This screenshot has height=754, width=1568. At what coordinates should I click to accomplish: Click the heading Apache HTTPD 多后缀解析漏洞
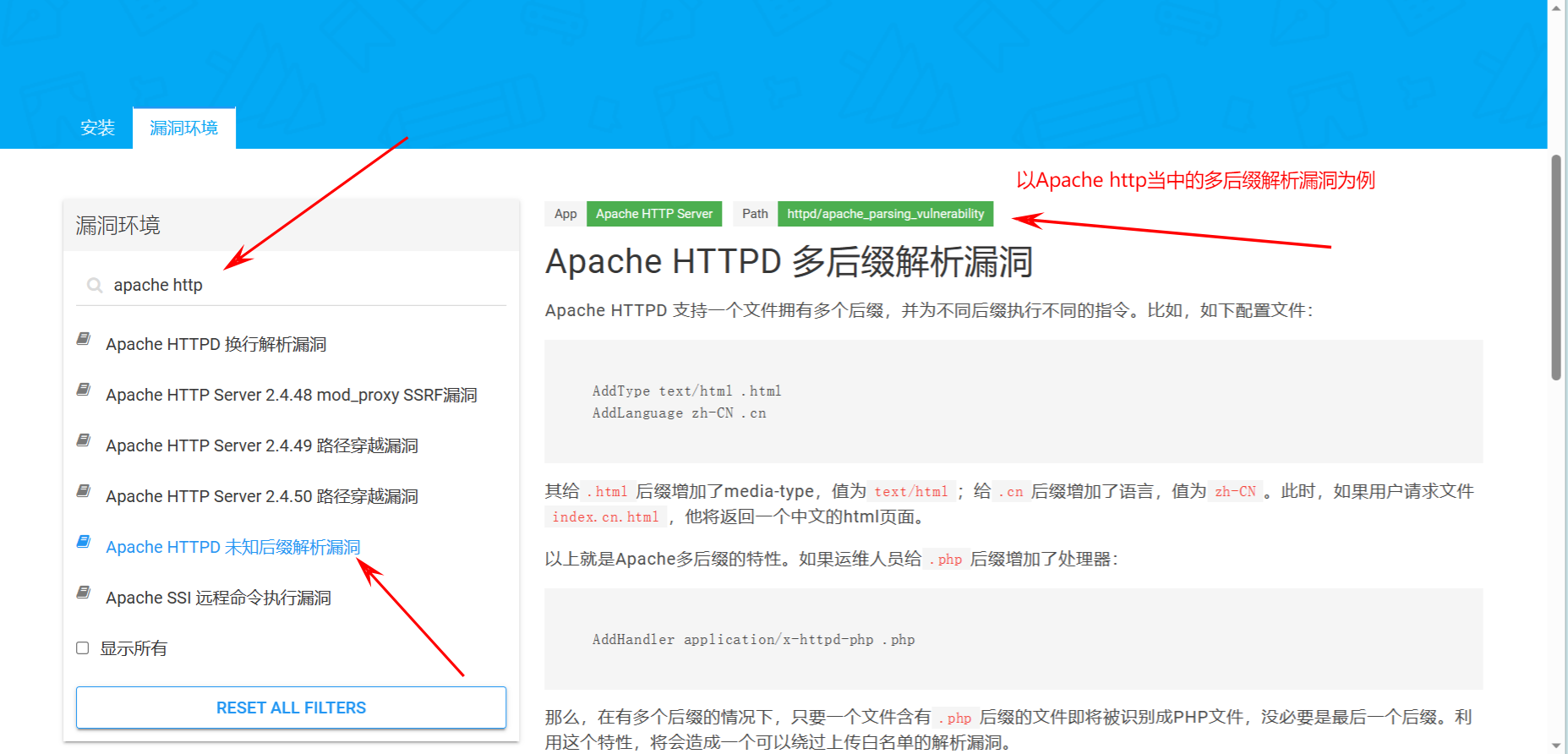pos(789,262)
